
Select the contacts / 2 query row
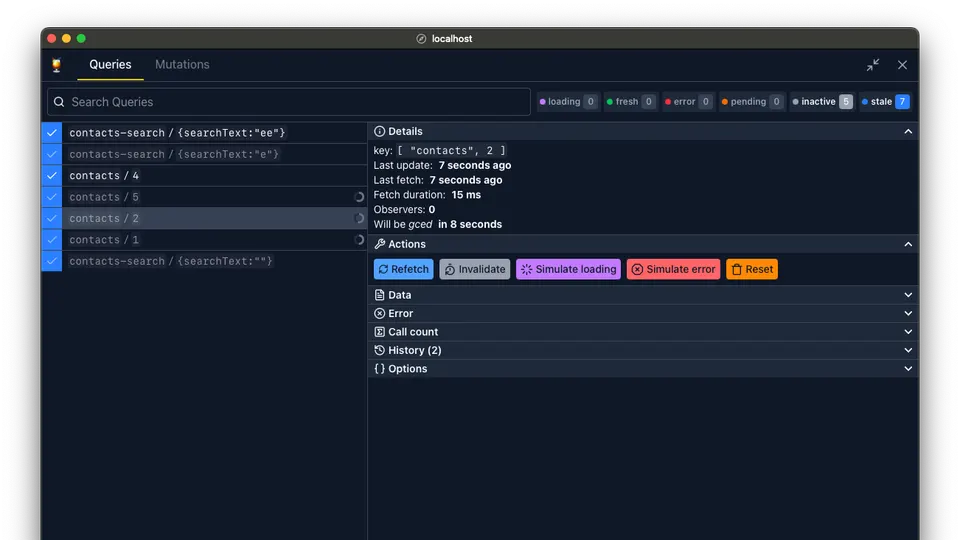click(204, 218)
